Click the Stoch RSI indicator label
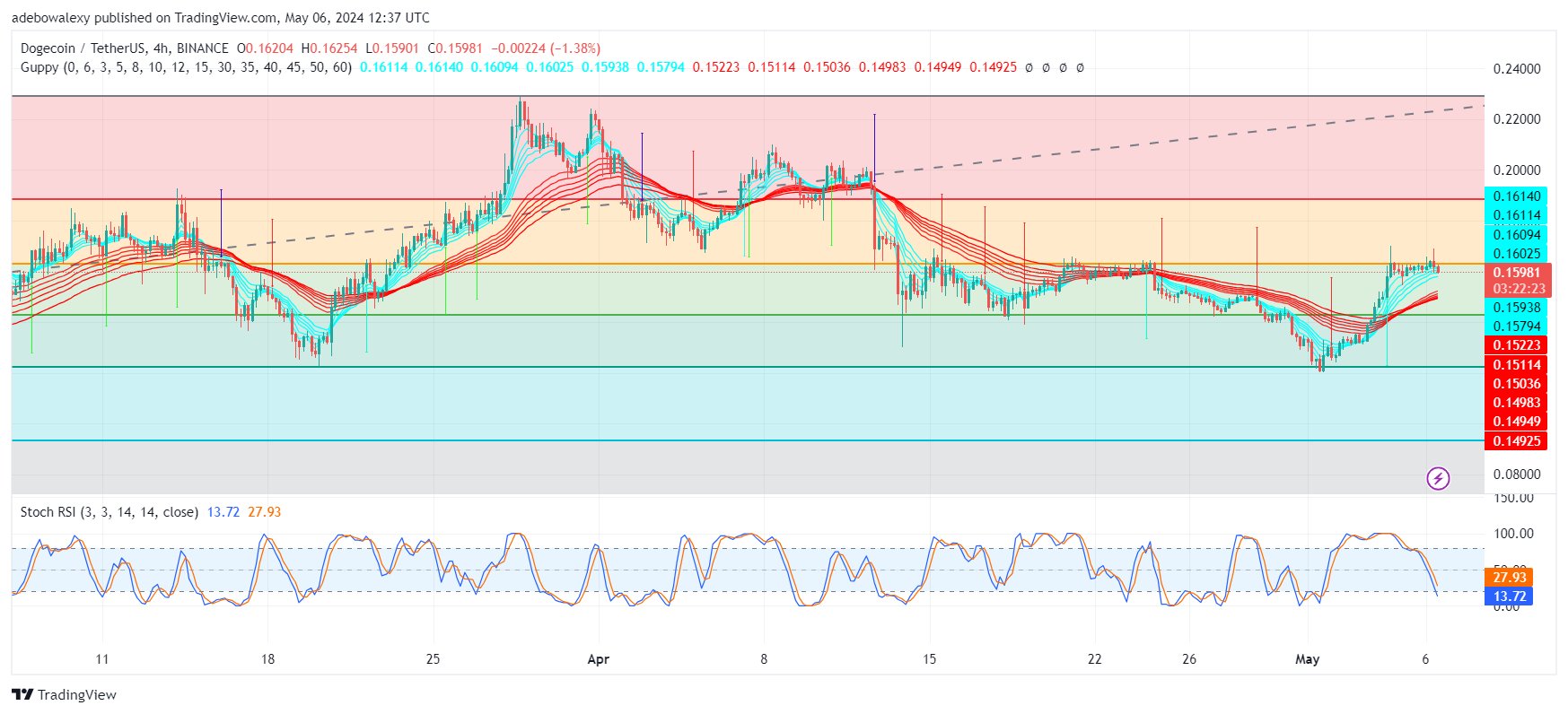 (x=109, y=512)
